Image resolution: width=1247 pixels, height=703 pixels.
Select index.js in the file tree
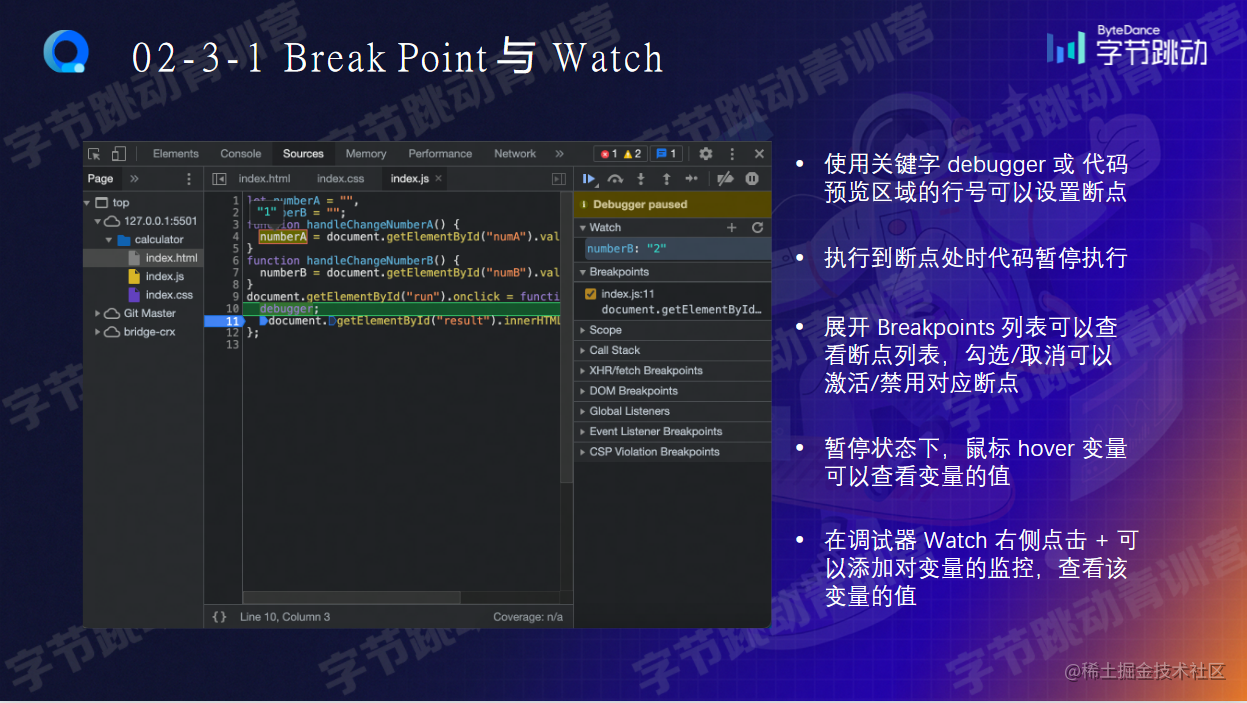coord(164,276)
